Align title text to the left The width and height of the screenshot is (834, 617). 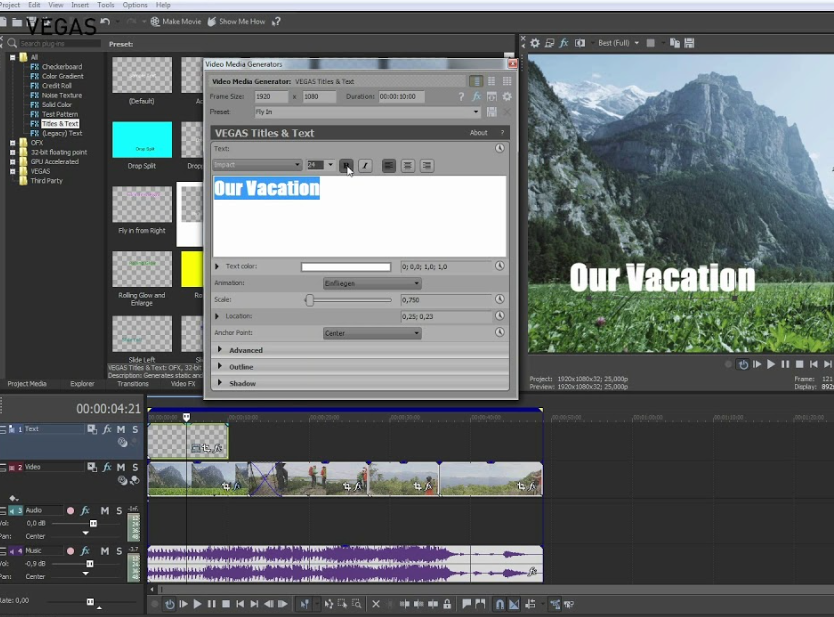(389, 166)
